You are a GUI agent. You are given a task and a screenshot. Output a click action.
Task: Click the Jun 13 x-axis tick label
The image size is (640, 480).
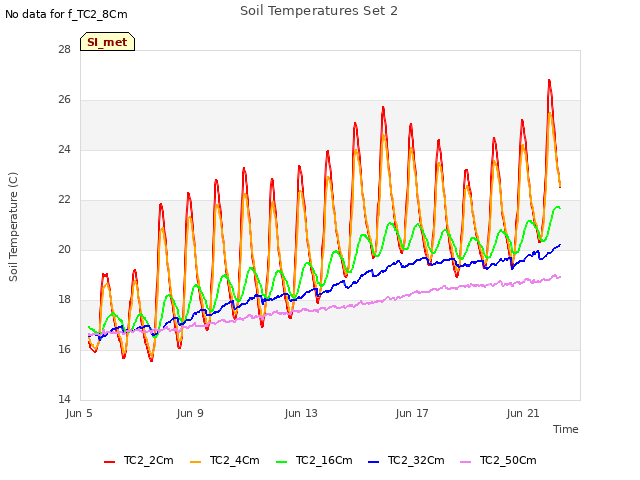coord(301,413)
